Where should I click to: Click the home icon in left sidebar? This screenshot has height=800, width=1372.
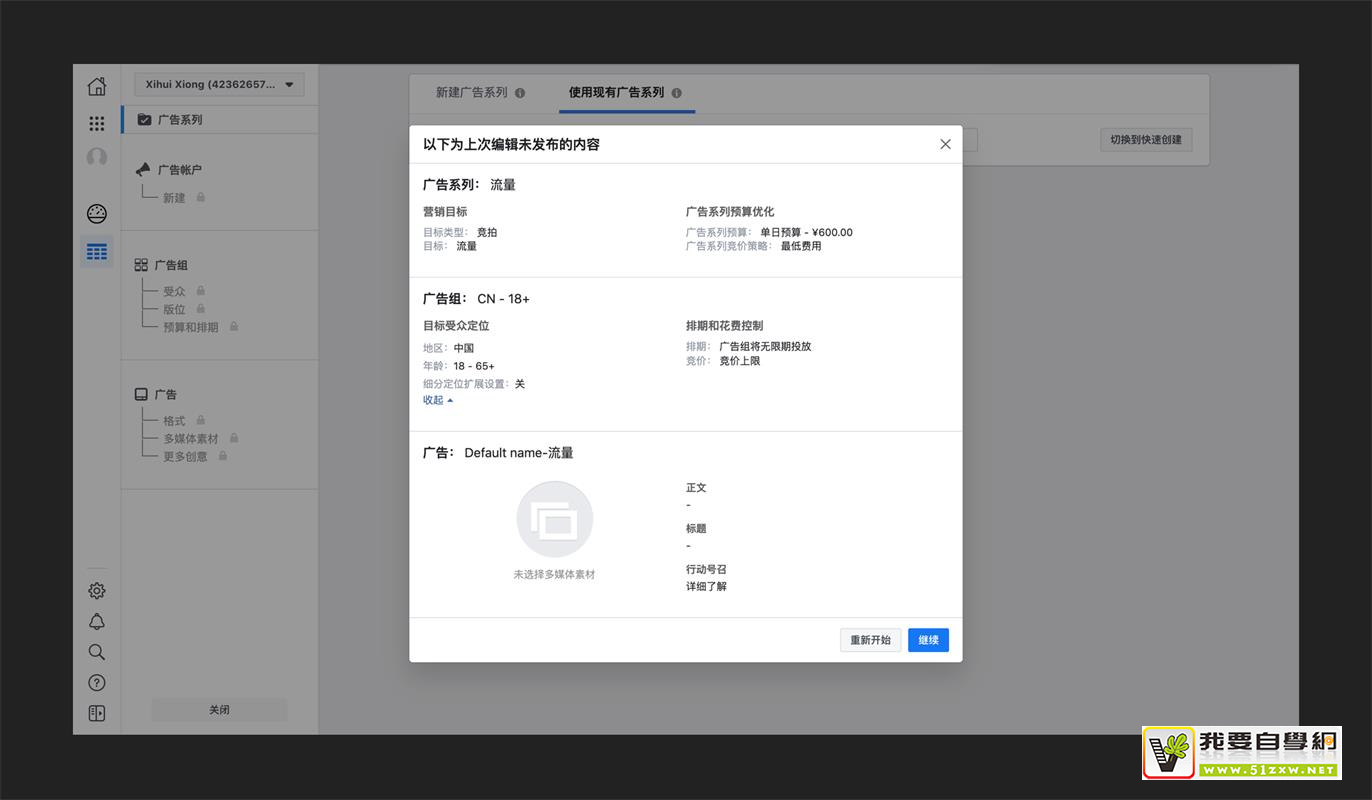click(97, 86)
